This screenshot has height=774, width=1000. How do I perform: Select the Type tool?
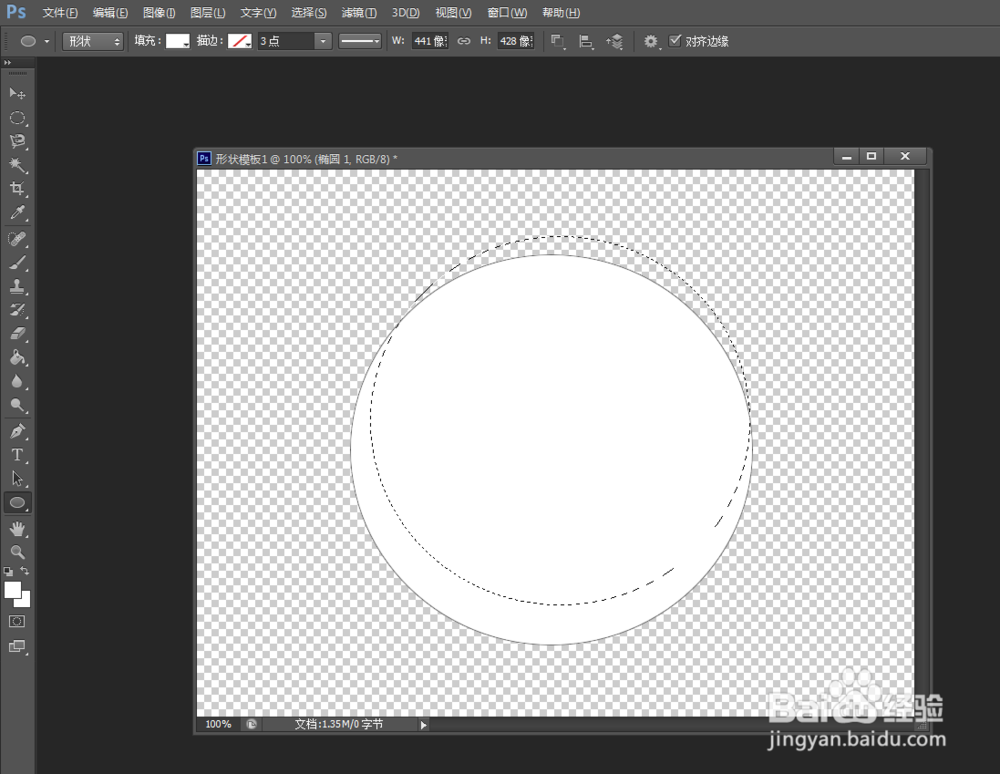[17, 455]
